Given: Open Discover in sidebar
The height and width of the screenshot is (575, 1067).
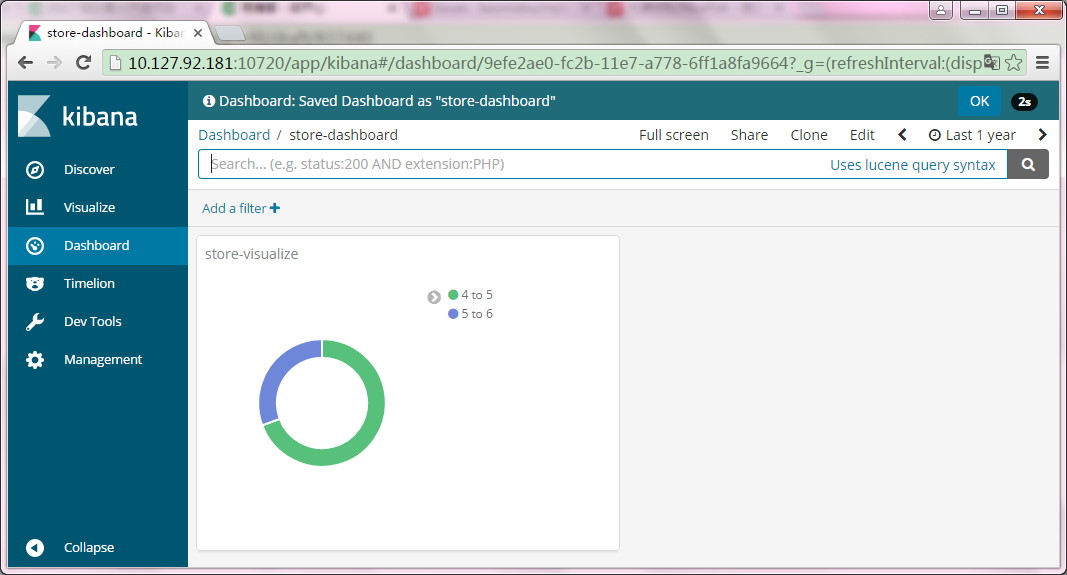Looking at the screenshot, I should 89,169.
